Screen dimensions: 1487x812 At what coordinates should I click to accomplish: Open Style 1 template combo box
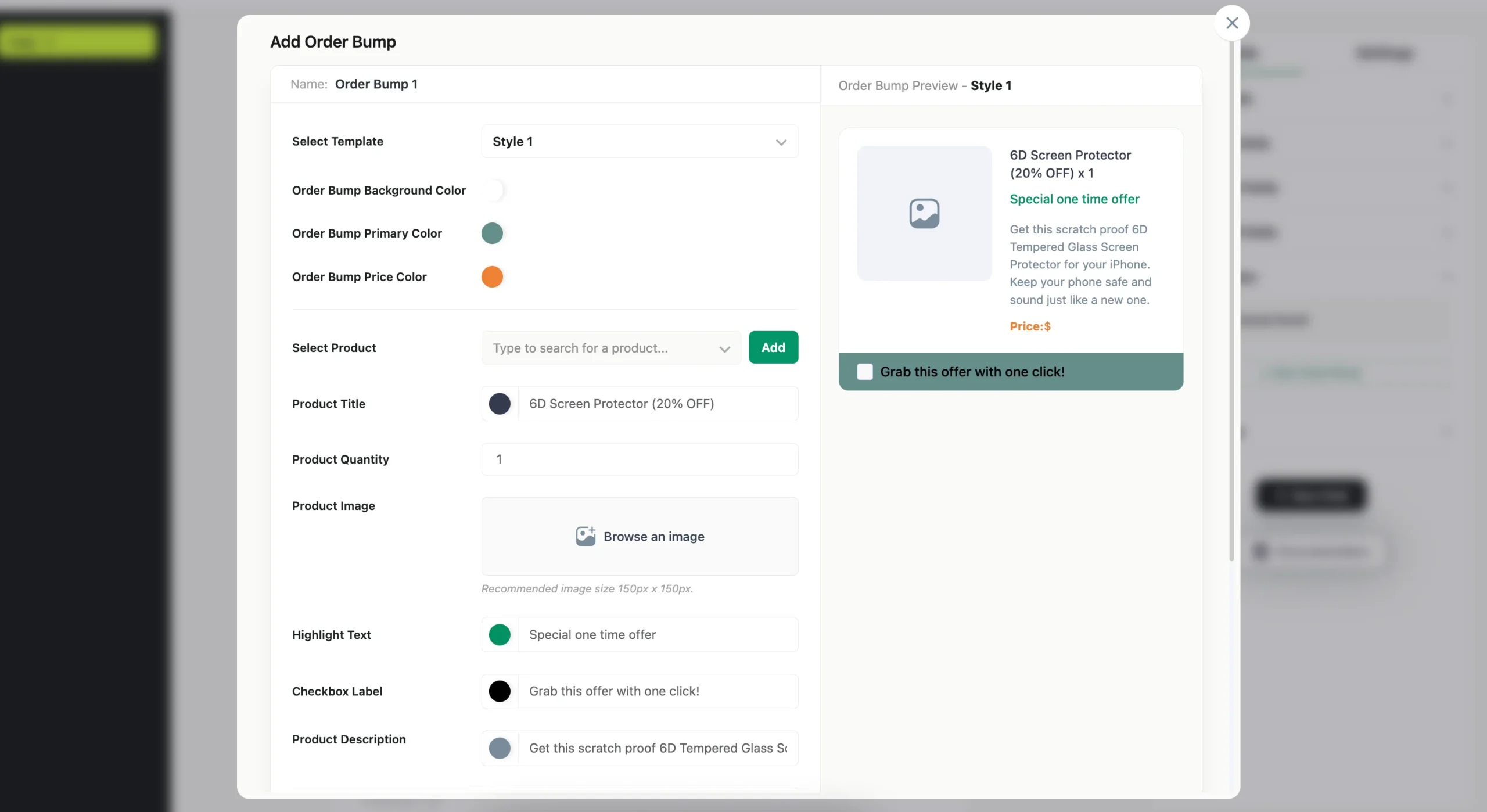click(x=639, y=142)
